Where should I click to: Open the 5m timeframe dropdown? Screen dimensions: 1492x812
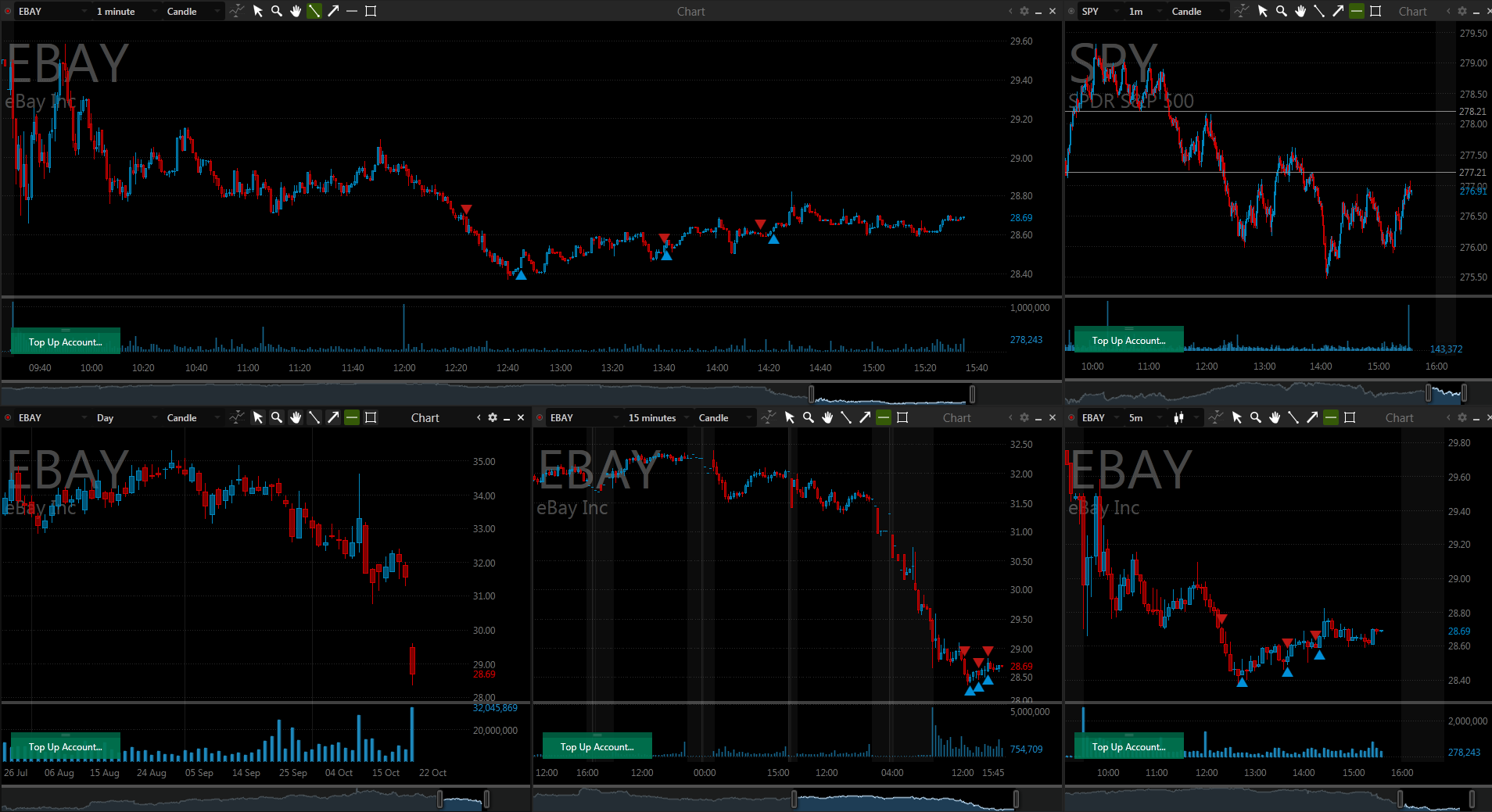click(x=1146, y=417)
